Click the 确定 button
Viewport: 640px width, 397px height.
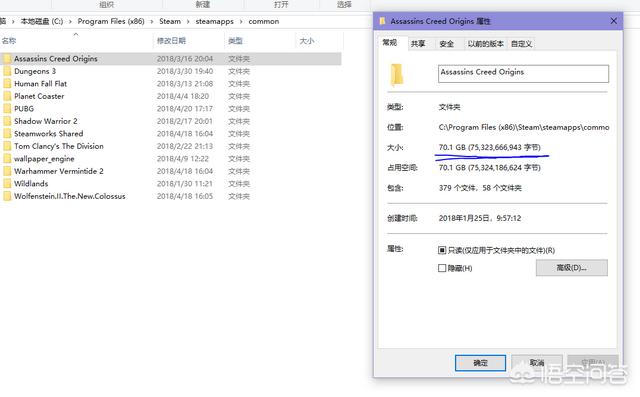coord(480,363)
